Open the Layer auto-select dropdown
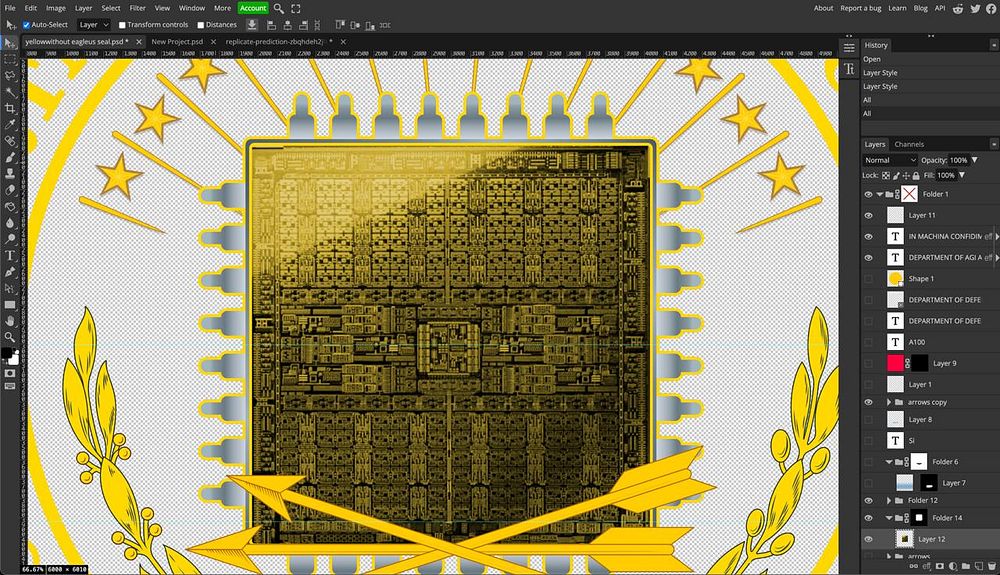 94,25
